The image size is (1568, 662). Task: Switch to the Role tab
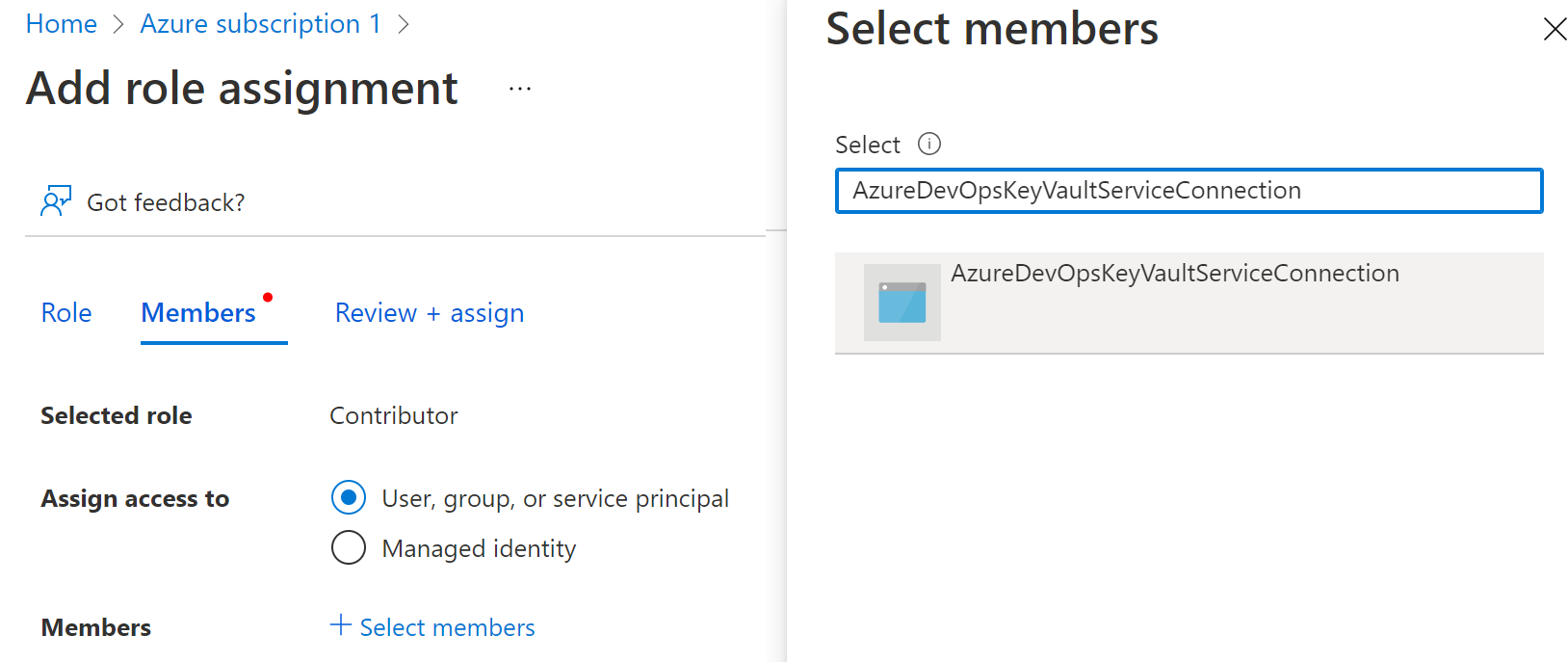[x=66, y=312]
